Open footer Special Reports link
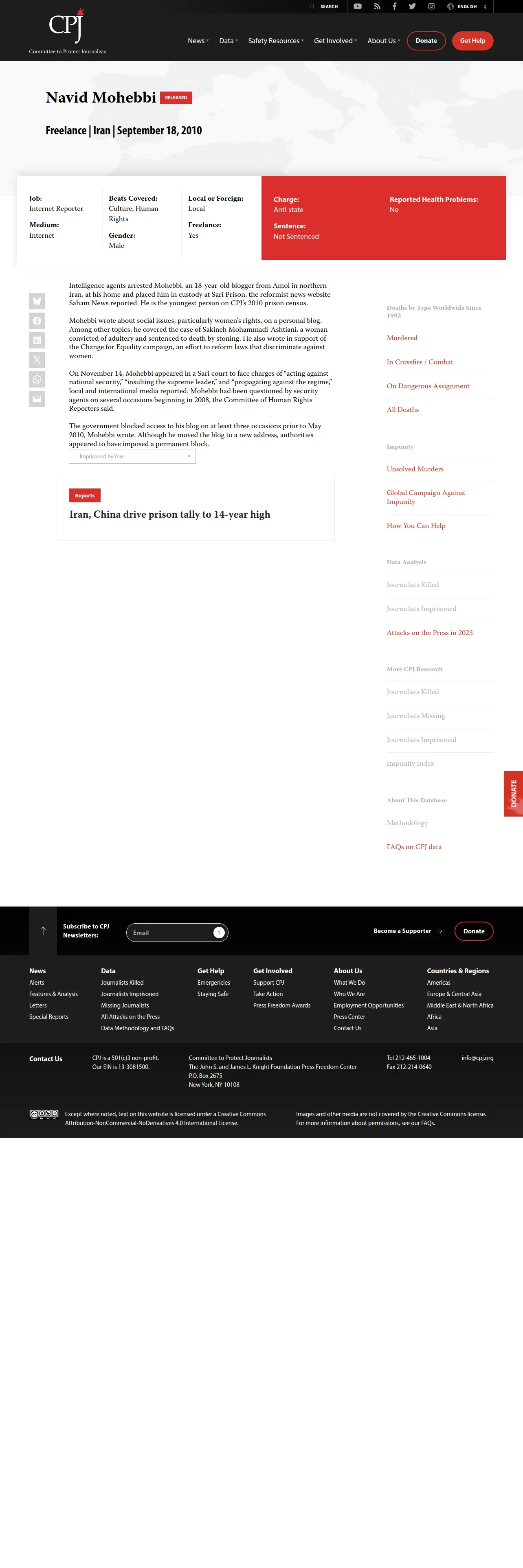This screenshot has height=1568, width=523. (x=49, y=1016)
